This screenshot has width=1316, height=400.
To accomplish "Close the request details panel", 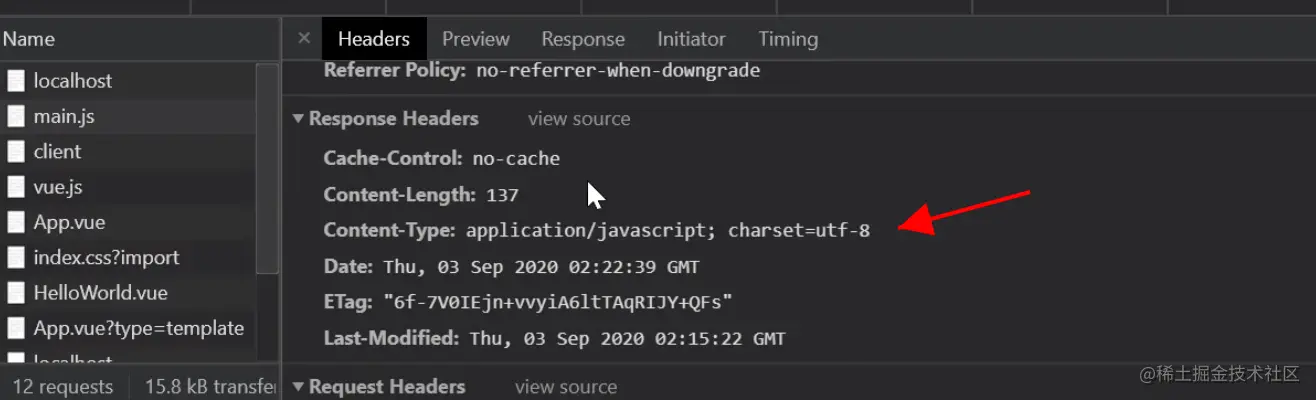I will click(304, 39).
